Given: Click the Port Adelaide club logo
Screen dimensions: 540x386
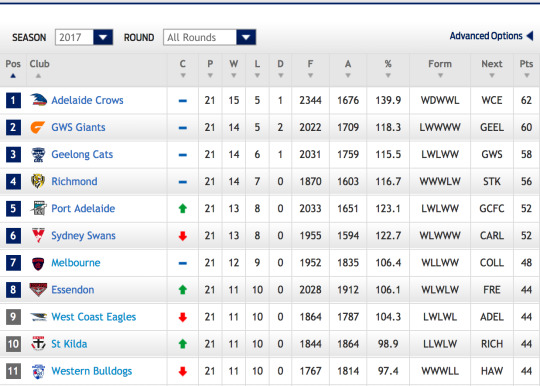Looking at the screenshot, I should 38,208.
